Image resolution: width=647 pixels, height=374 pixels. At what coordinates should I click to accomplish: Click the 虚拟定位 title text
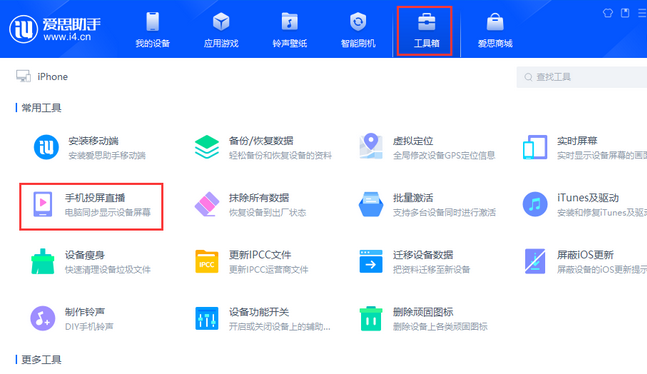coord(413,141)
